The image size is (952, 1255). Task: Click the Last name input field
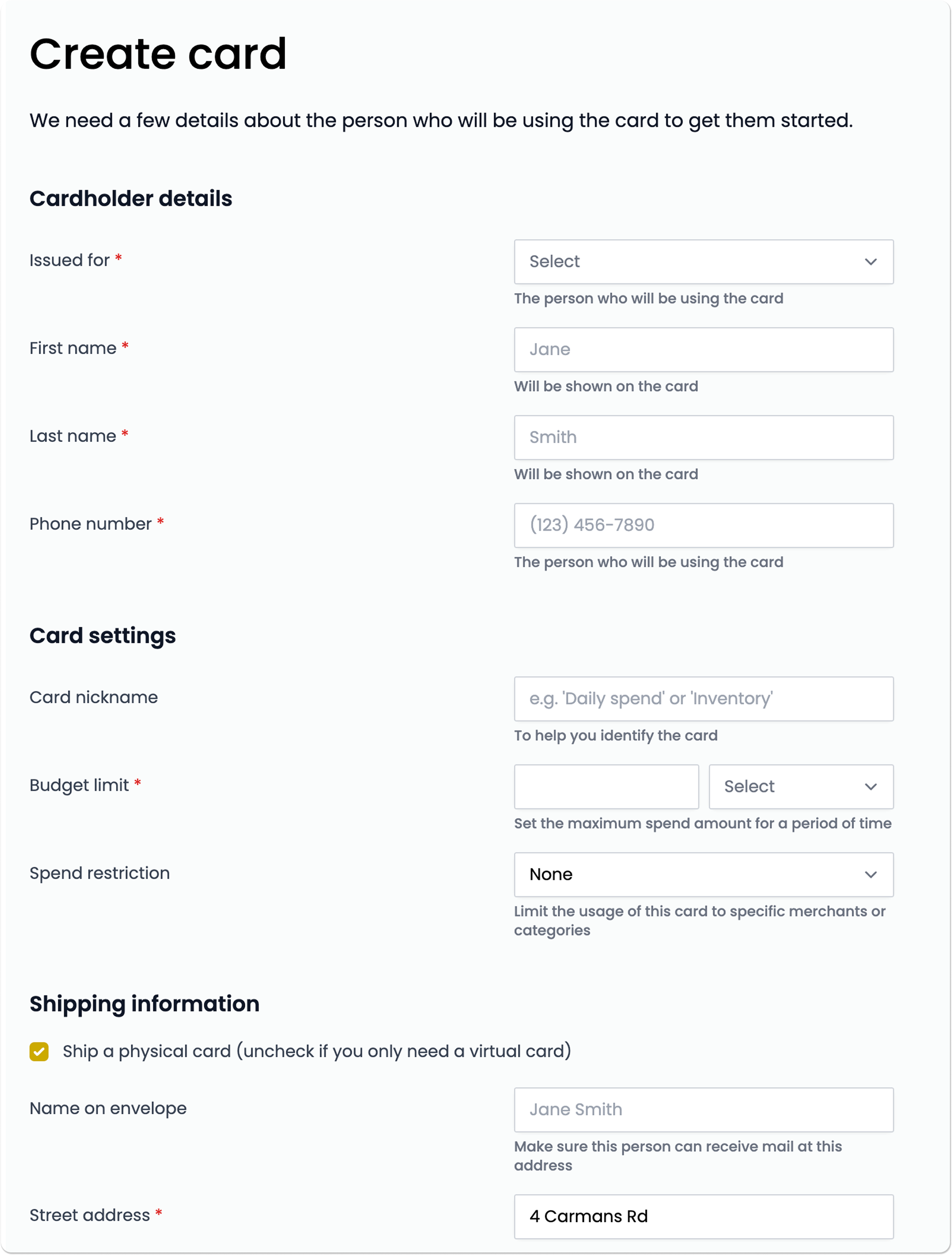703,437
